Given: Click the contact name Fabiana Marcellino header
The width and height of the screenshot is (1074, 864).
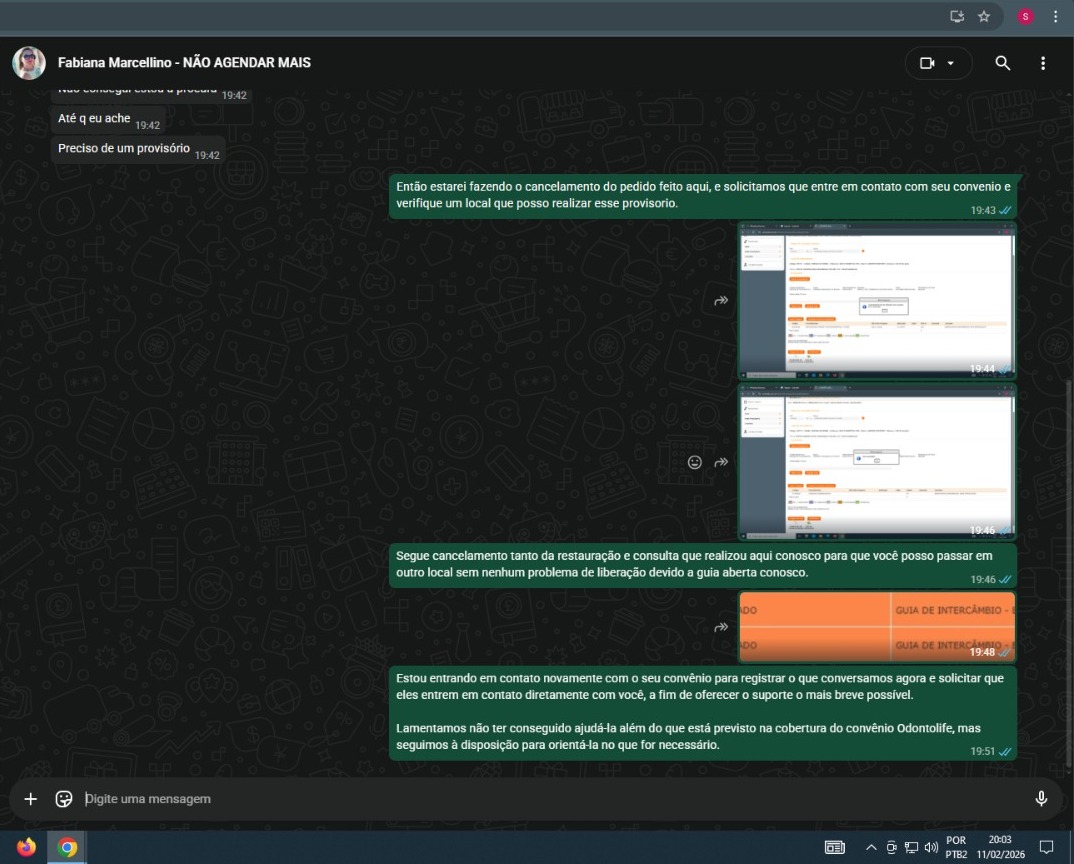Looking at the screenshot, I should (x=184, y=63).
